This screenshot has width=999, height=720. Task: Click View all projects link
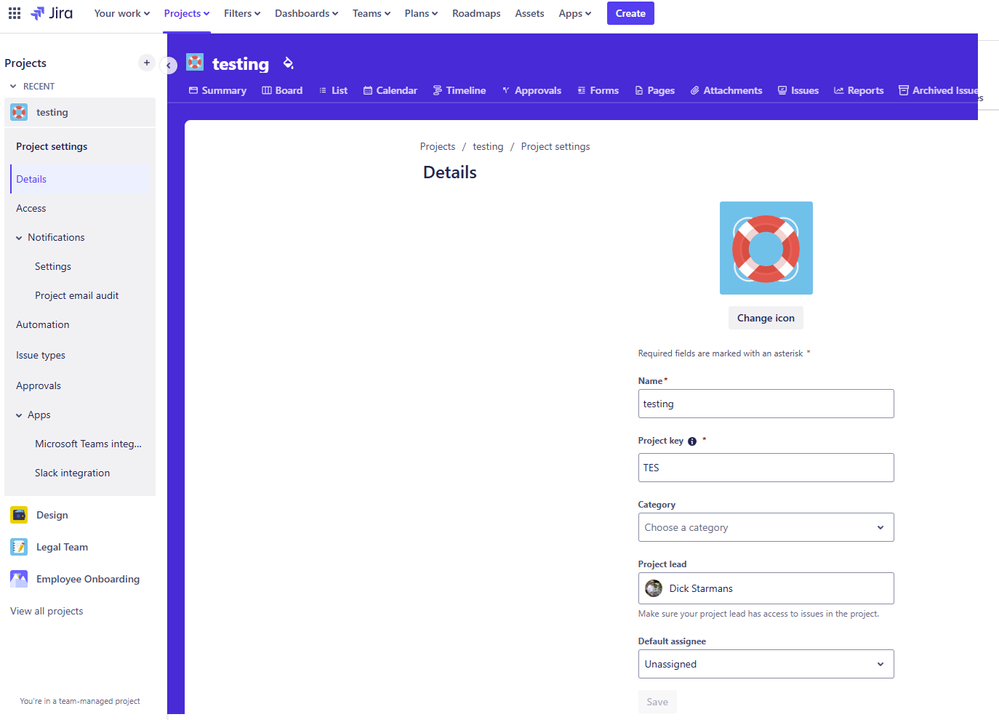47,611
